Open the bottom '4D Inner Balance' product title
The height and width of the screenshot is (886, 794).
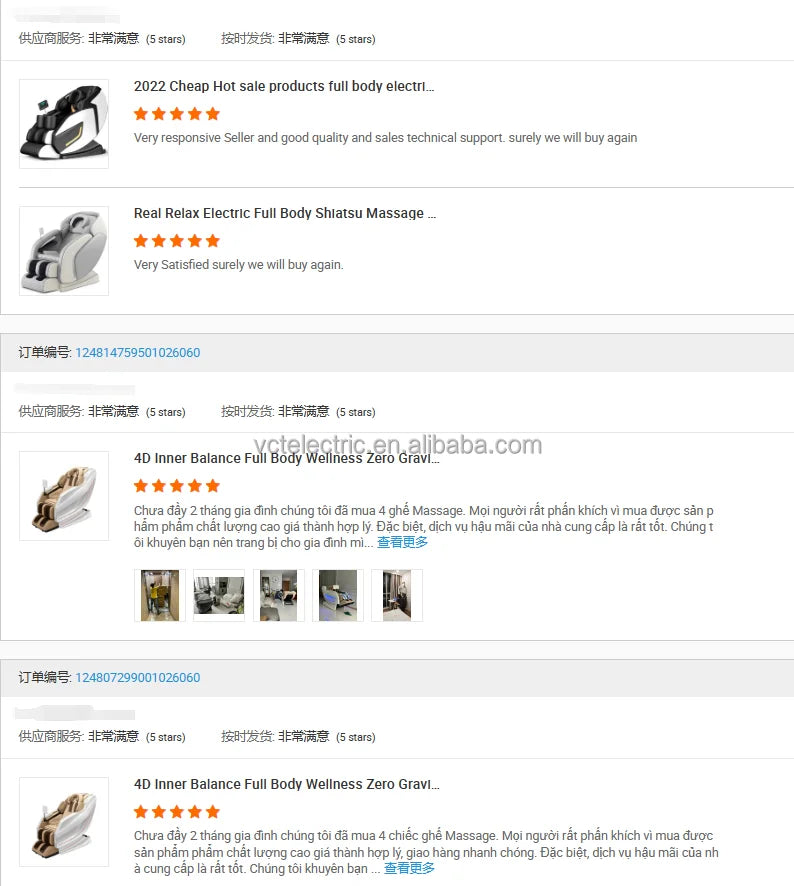click(287, 784)
